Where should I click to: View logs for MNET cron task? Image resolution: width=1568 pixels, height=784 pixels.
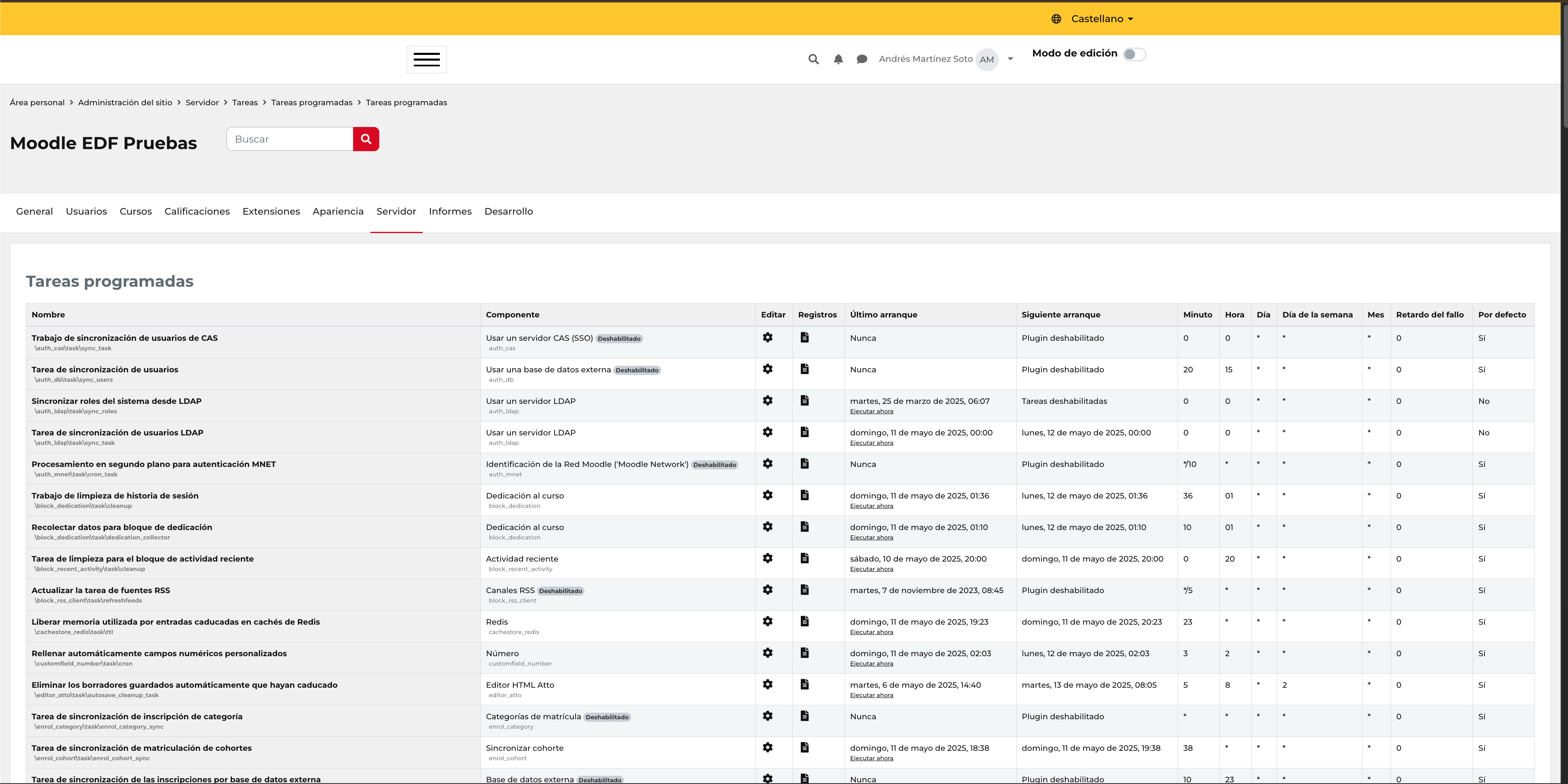[x=804, y=464]
